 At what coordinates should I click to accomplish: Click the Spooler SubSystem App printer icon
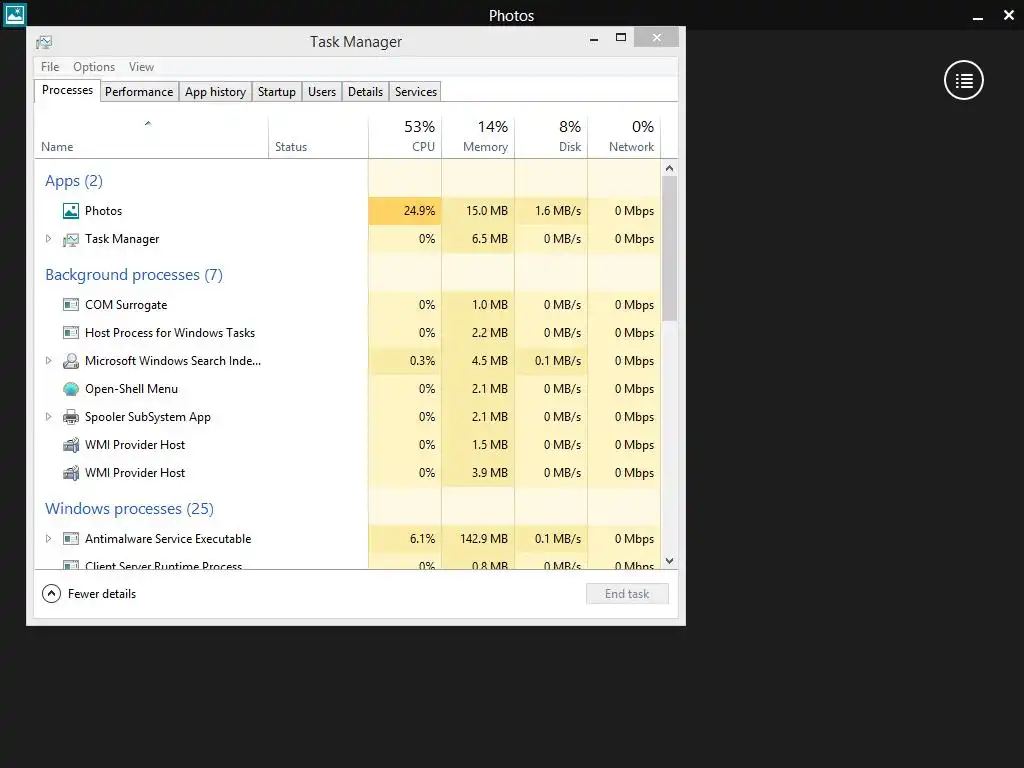click(x=71, y=417)
